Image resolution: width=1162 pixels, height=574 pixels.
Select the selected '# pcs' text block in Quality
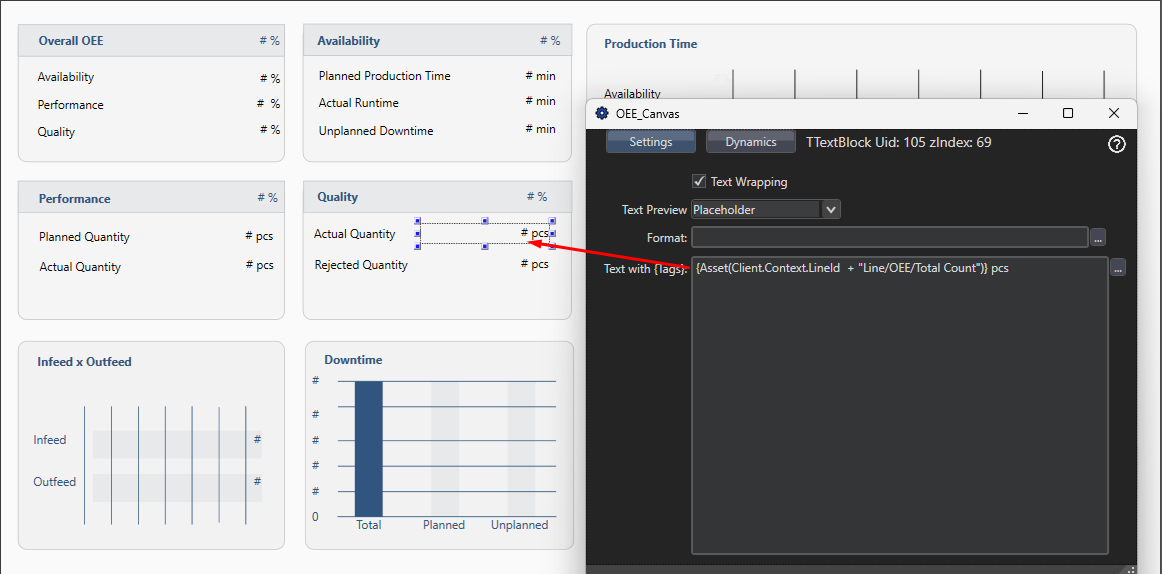pos(485,234)
